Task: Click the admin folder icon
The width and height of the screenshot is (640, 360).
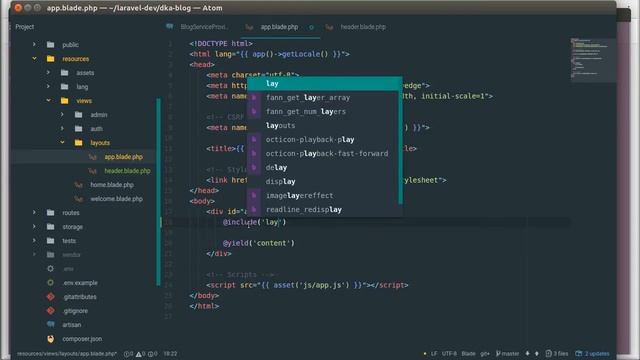Action: coord(78,115)
